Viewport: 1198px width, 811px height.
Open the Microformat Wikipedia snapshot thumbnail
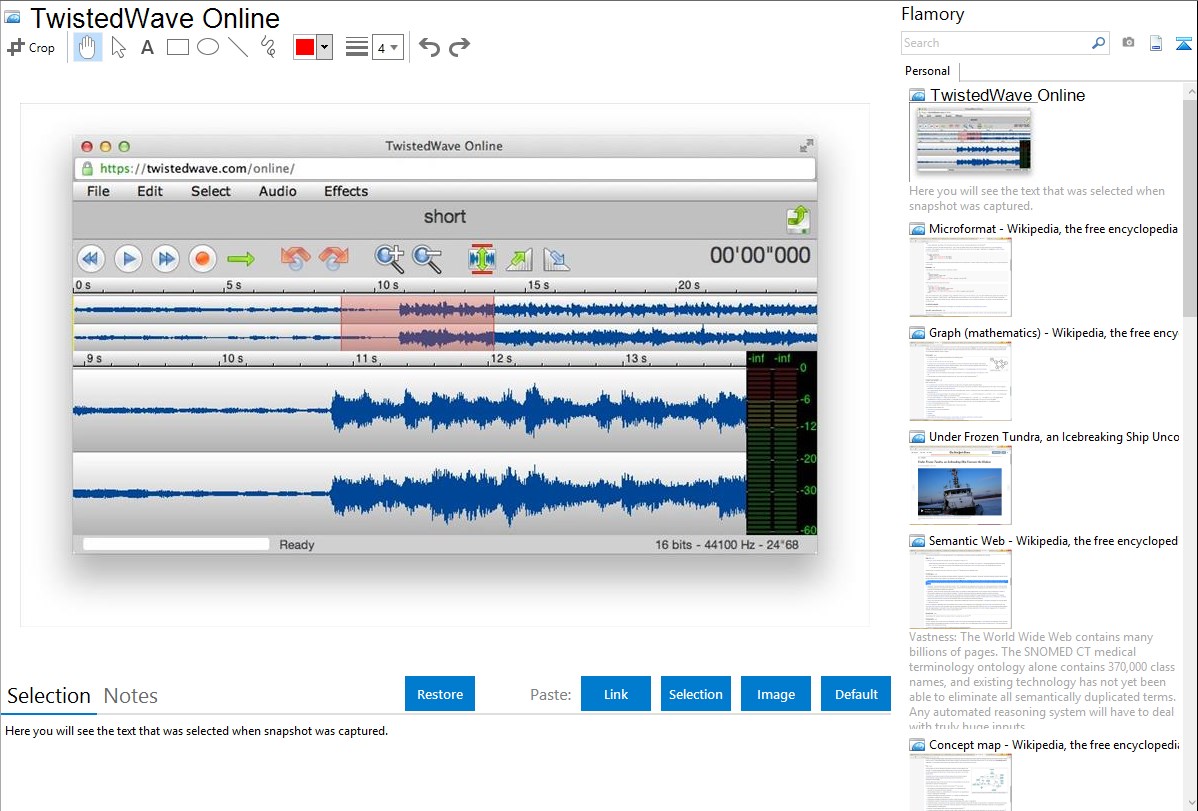tap(960, 277)
